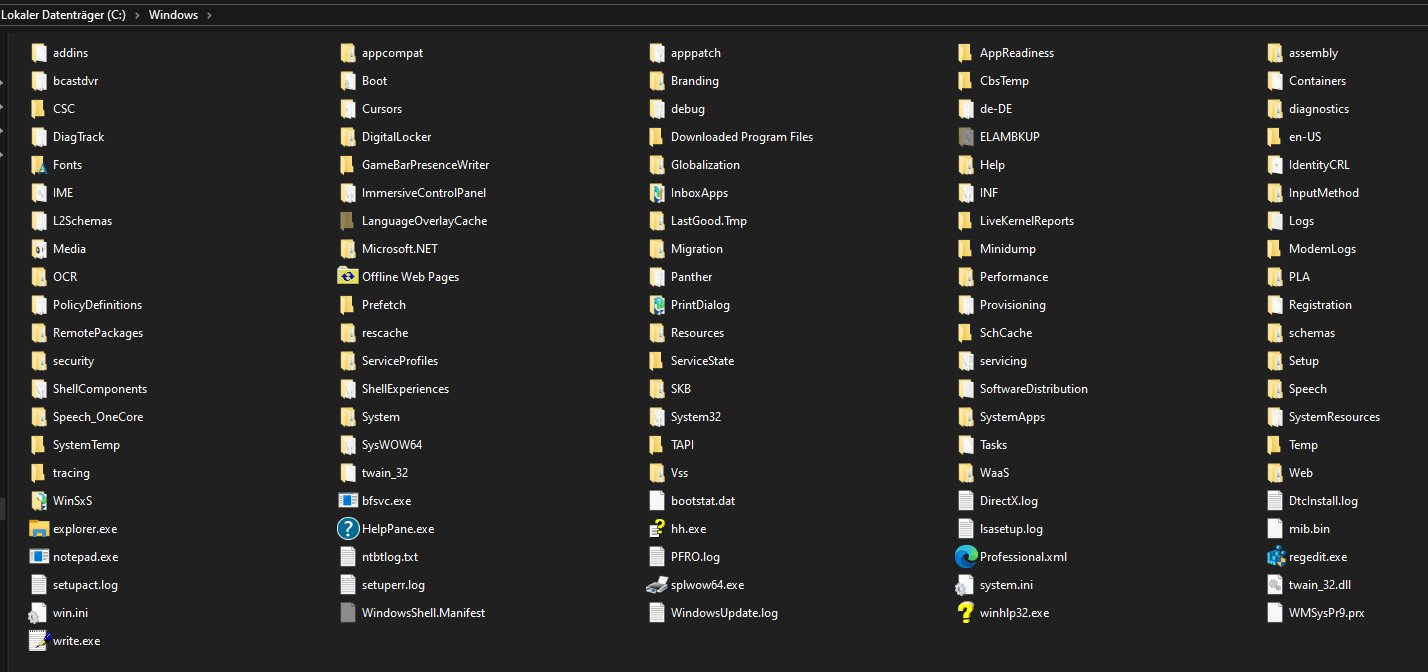
Task: Click the lsasetup.log file name
Action: [1011, 529]
